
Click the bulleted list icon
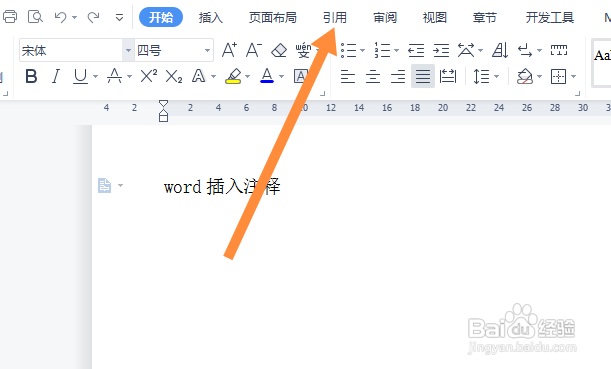(x=348, y=50)
